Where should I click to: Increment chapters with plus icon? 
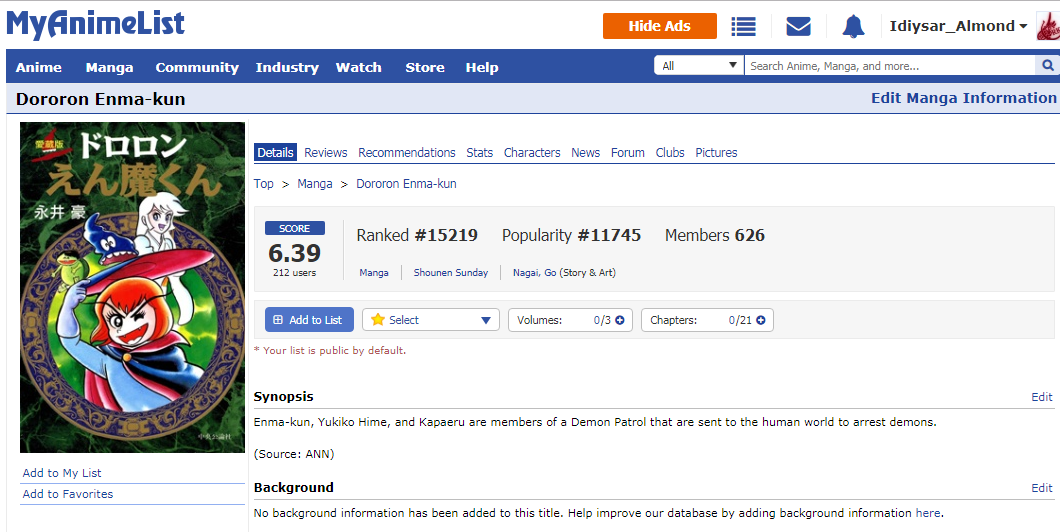[x=761, y=320]
